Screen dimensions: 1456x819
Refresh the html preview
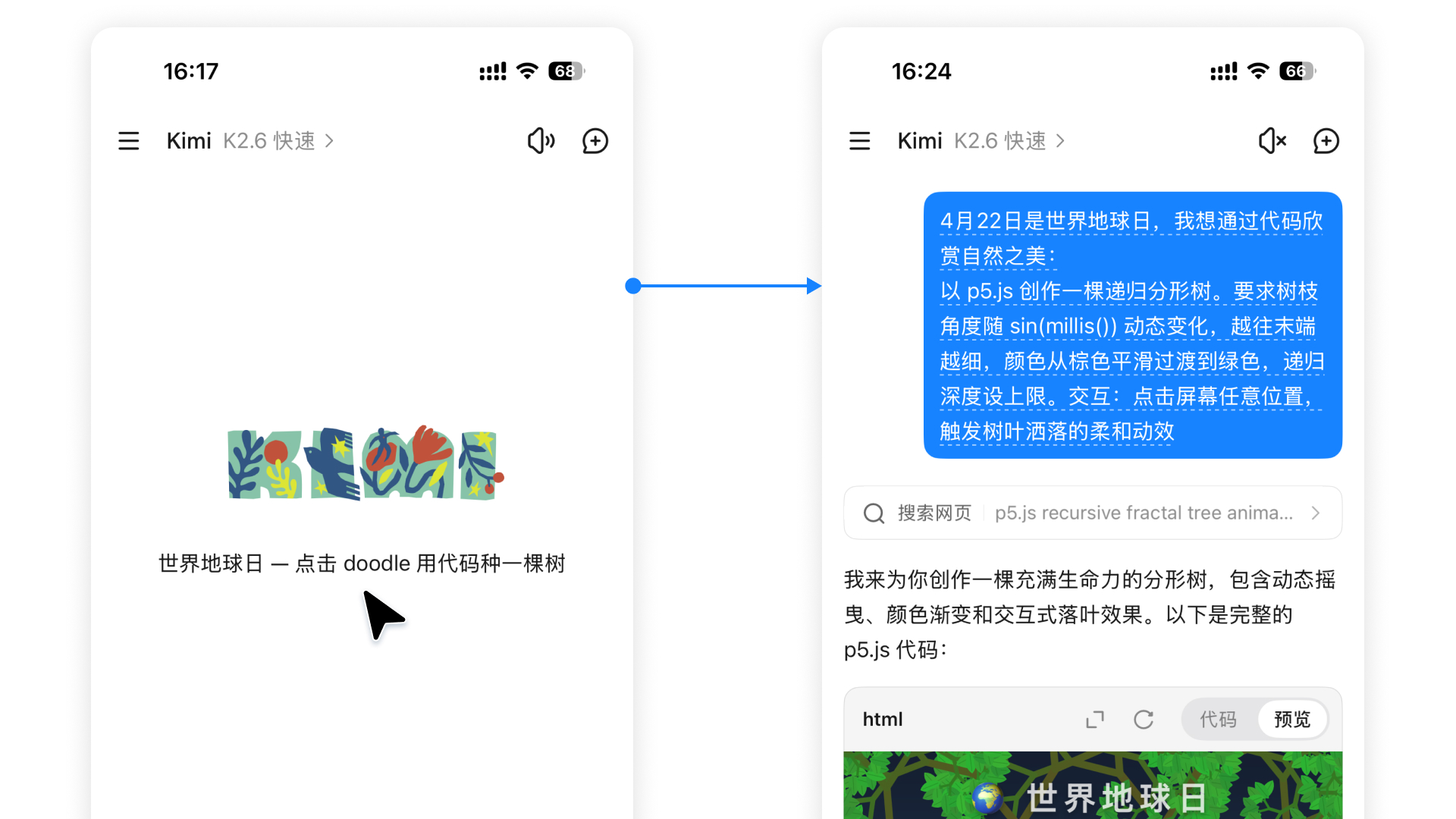pos(1144,719)
